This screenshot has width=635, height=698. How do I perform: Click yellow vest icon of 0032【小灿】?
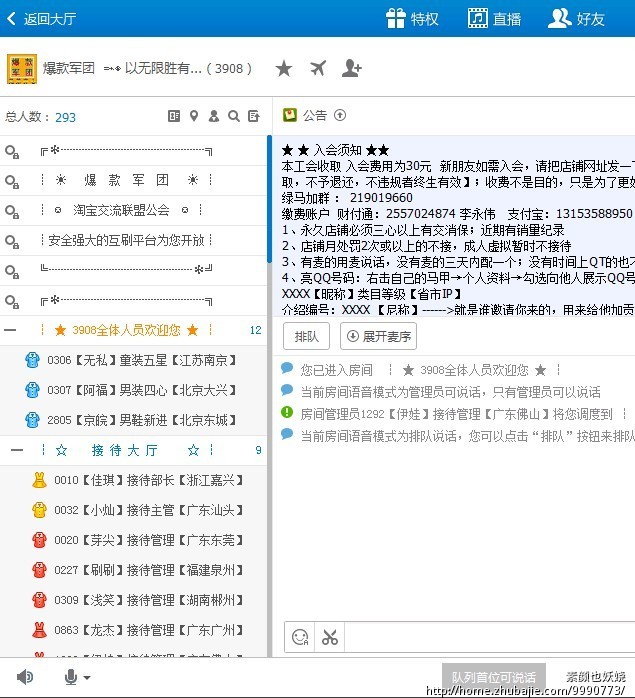(39, 510)
